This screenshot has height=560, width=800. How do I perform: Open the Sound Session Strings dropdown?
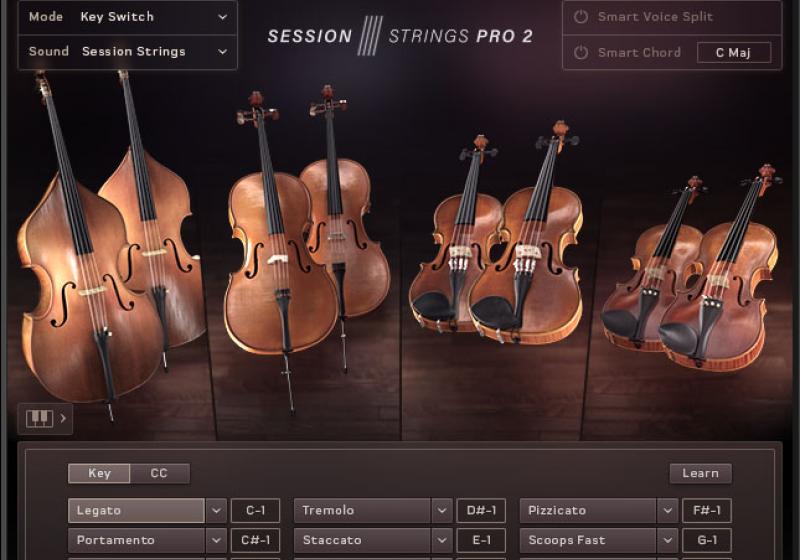128,52
